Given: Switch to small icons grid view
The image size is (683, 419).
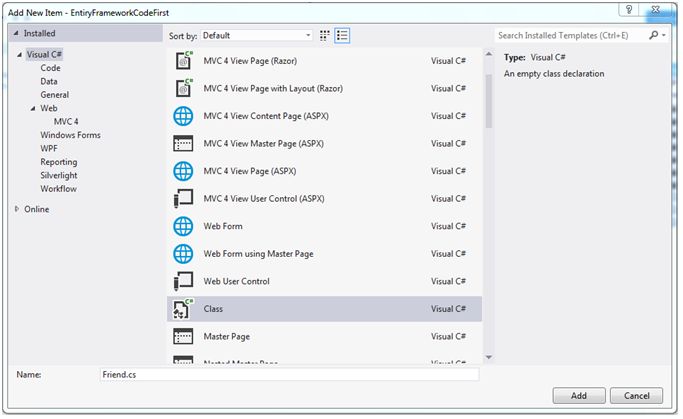Looking at the screenshot, I should click(325, 35).
